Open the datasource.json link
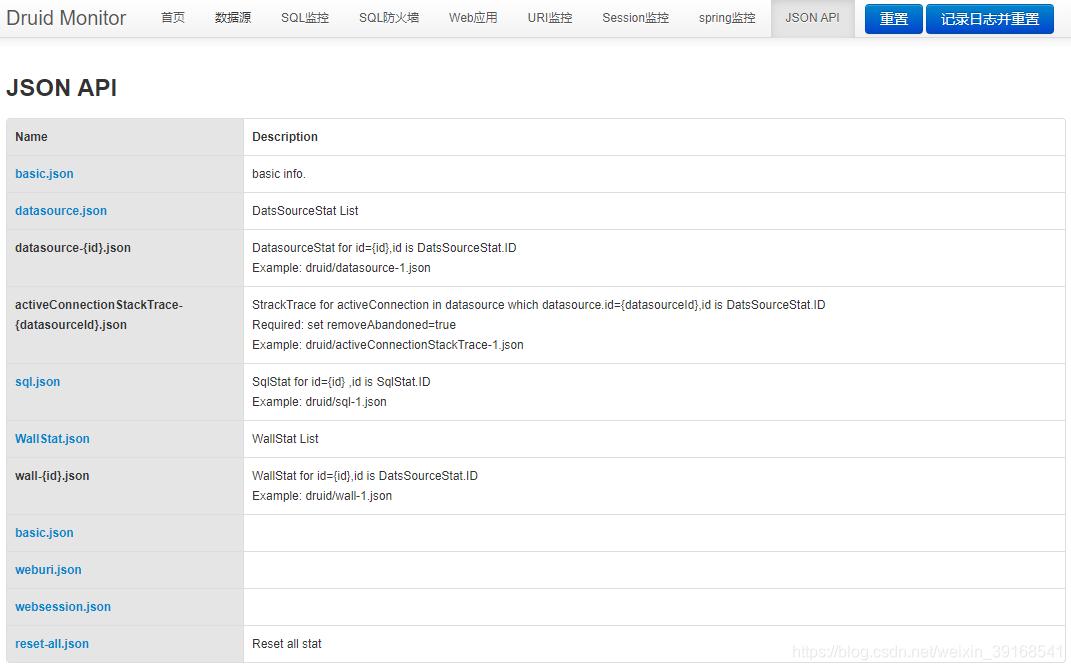1071x670 pixels. coord(61,210)
